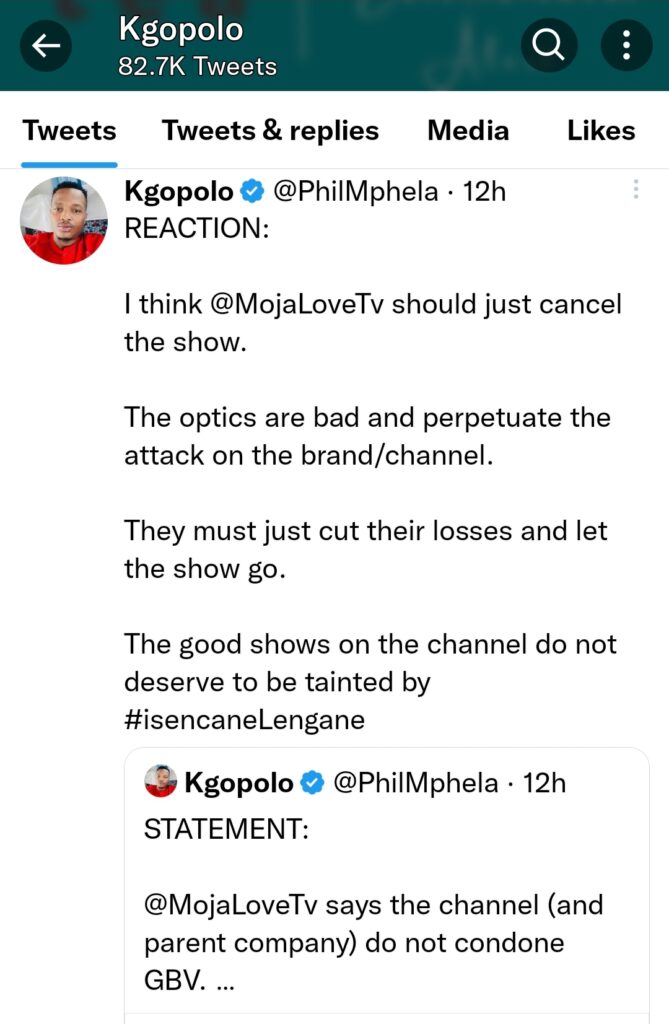Tap the back arrow icon

pyautogui.click(x=46, y=46)
